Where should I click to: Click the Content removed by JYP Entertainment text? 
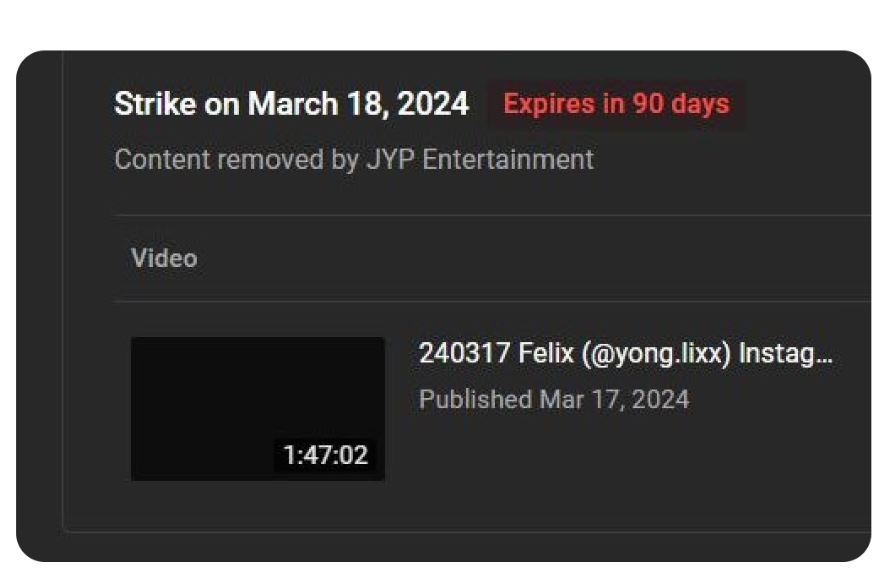(354, 159)
